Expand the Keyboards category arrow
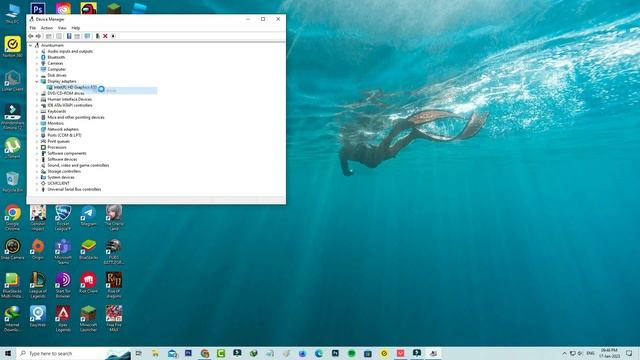 [x=37, y=111]
